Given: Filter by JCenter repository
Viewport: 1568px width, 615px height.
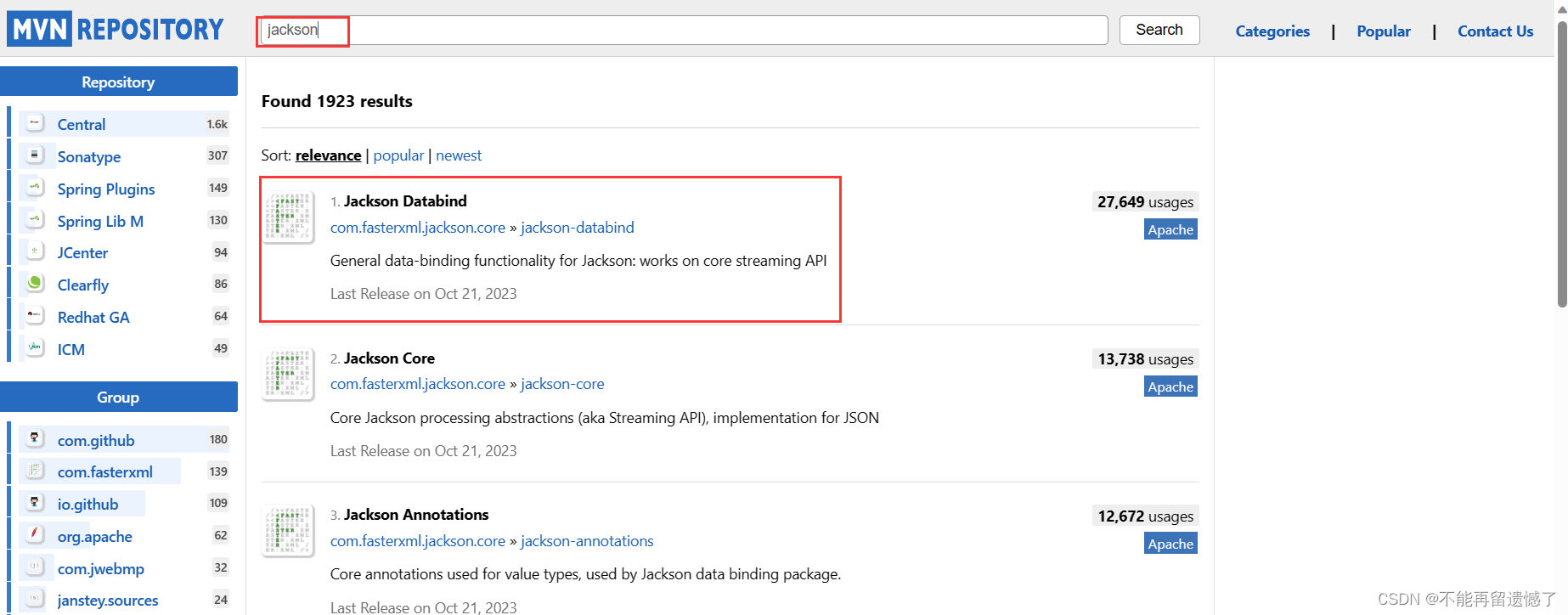Looking at the screenshot, I should click(x=82, y=253).
